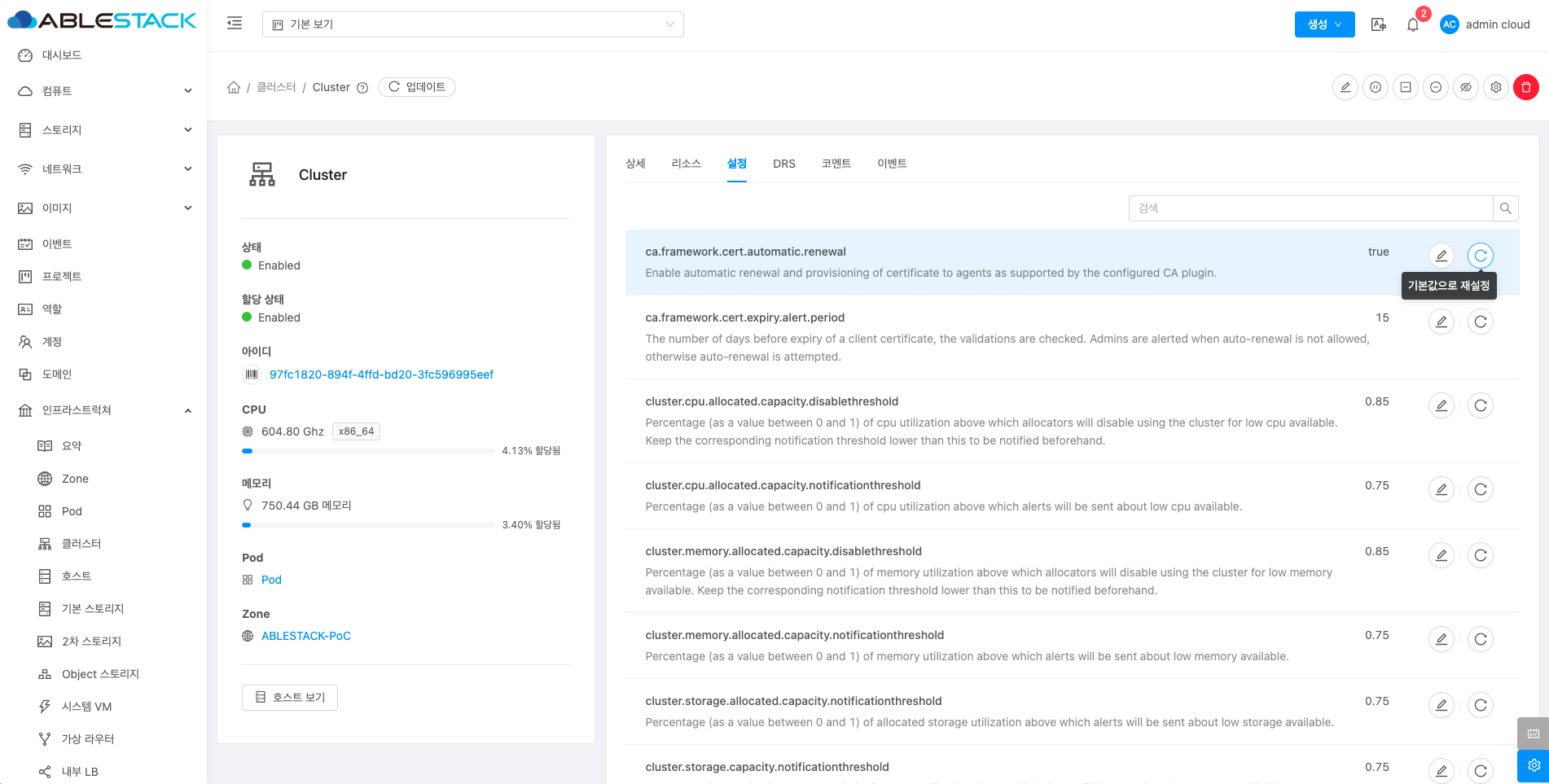Viewport: 1549px width, 784px height.
Task: Open the 기본 보기 view dropdown
Action: pyautogui.click(x=472, y=24)
